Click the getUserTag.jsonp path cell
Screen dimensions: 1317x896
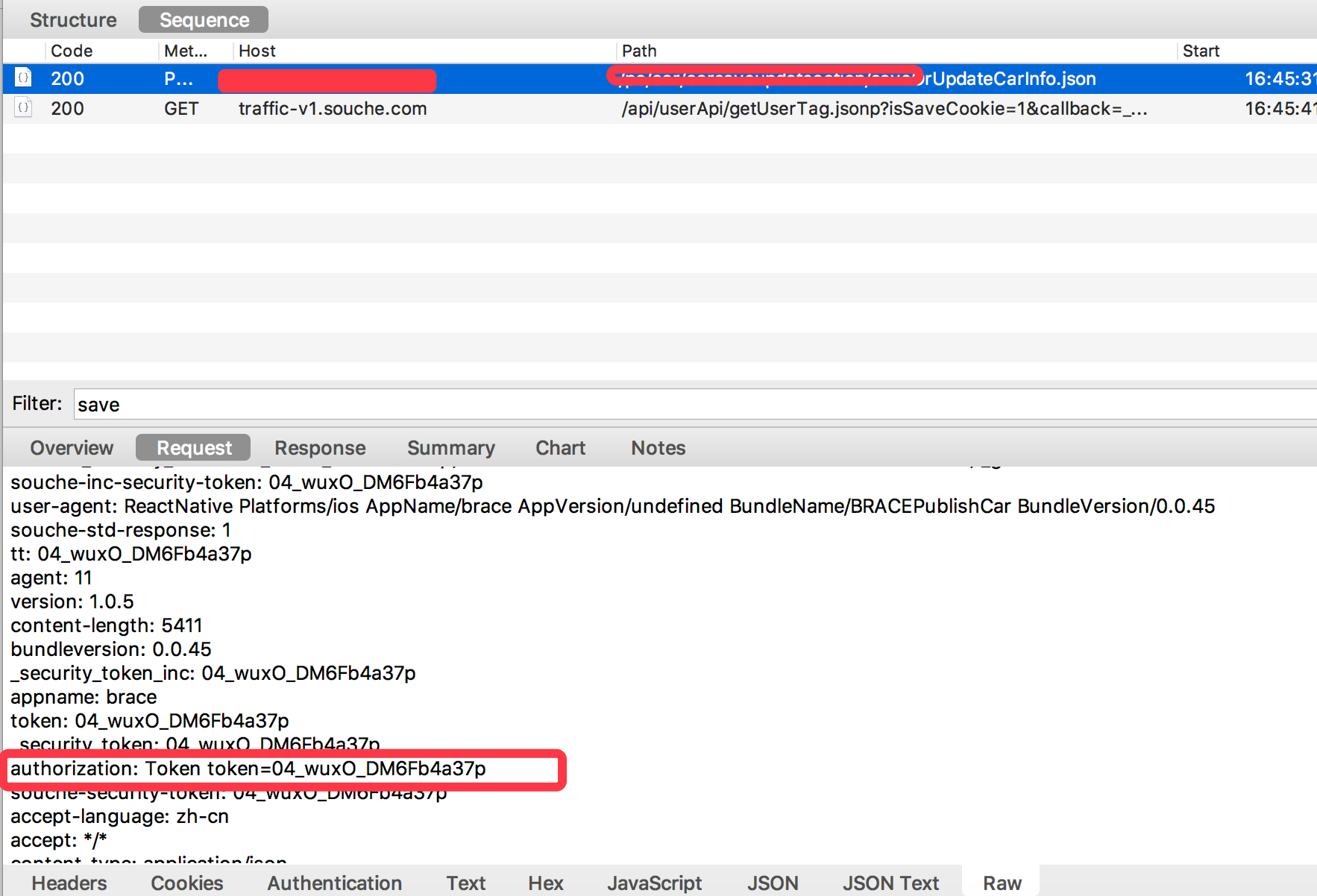[x=884, y=109]
